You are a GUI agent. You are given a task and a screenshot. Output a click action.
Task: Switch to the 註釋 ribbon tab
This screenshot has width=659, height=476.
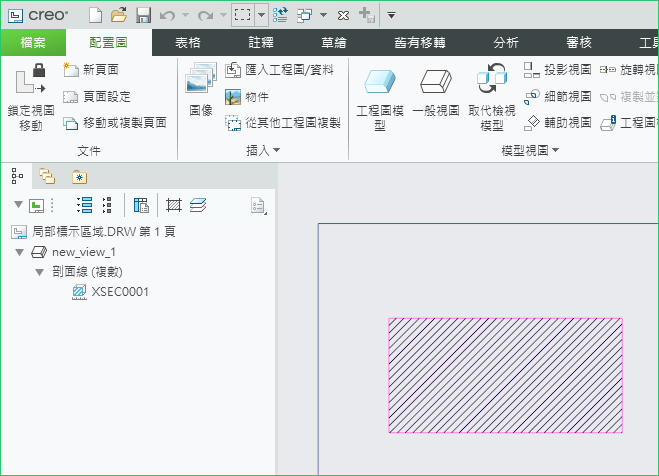(x=263, y=43)
